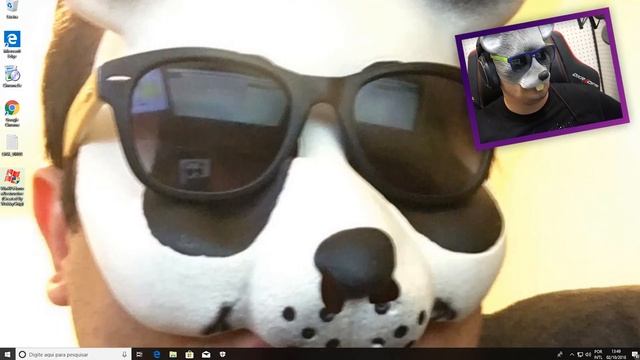Switch keyboard language POR indicator

click(x=598, y=354)
